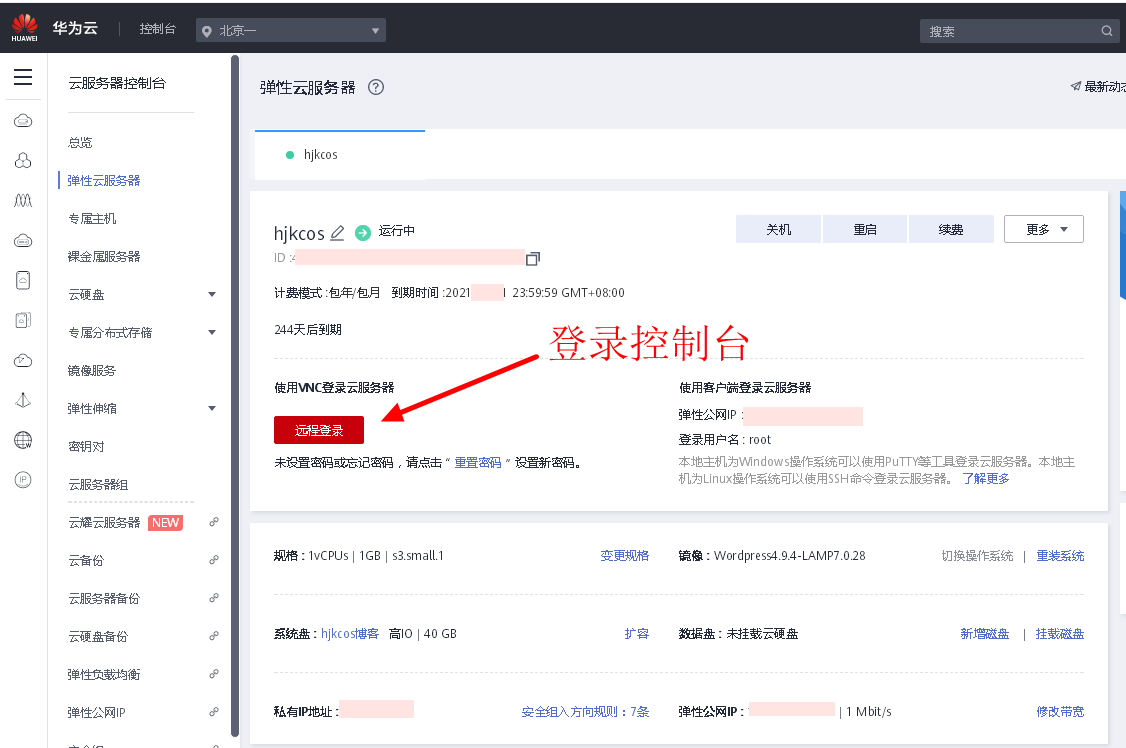The image size is (1126, 748).
Task: Select 弹性云服务器 in sidebar
Action: pyautogui.click(x=104, y=180)
